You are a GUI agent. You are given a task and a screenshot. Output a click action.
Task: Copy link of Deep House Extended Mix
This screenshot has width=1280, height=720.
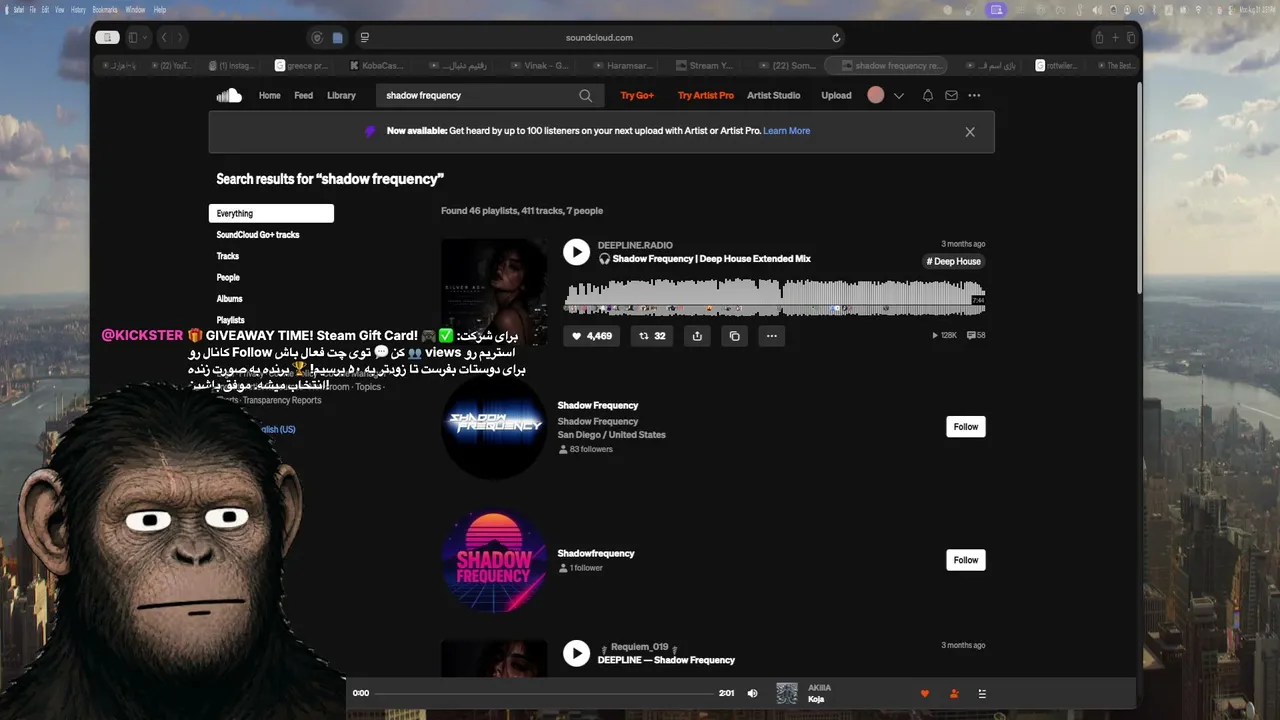735,336
